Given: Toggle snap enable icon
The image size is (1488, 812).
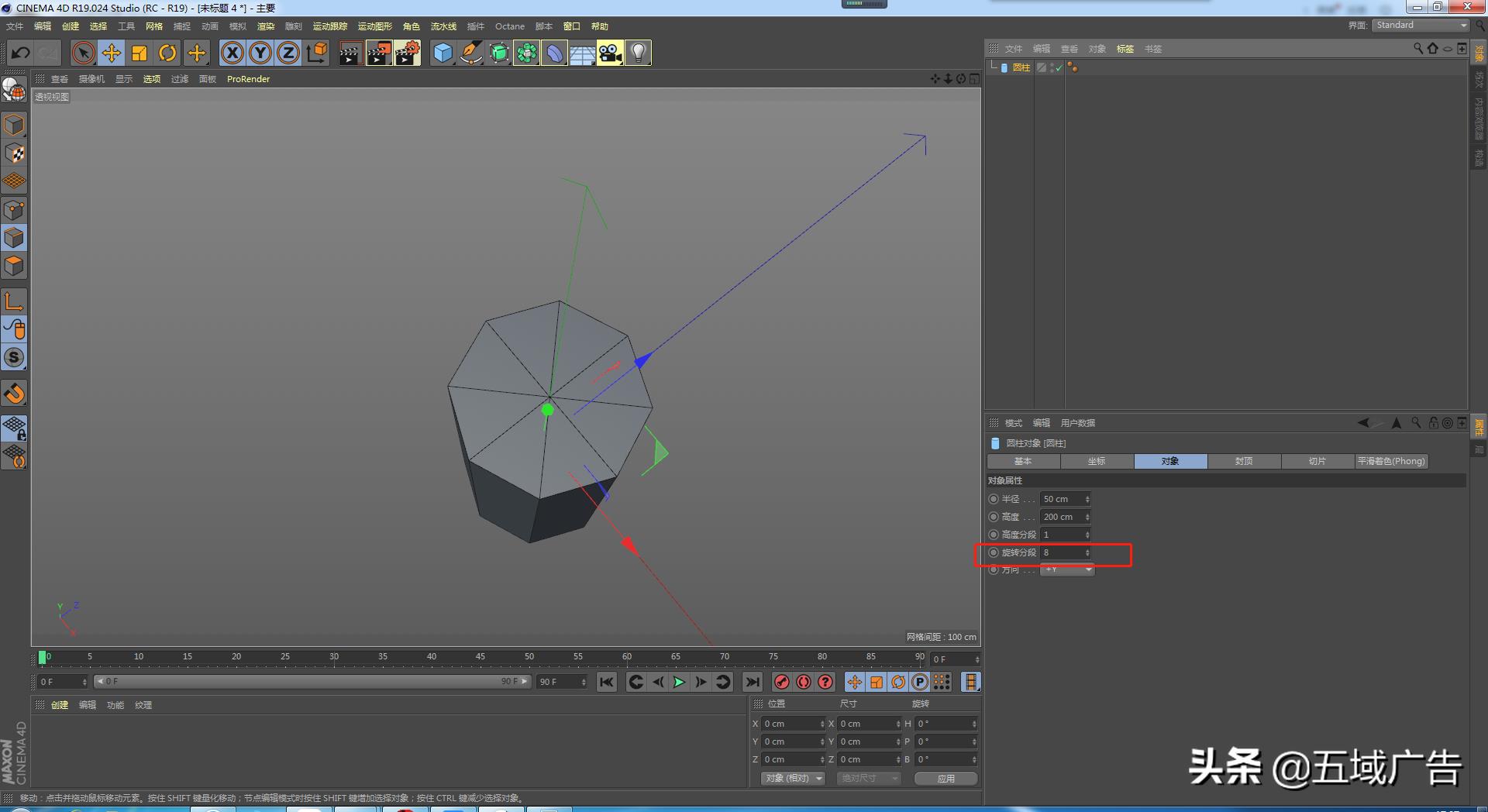Looking at the screenshot, I should pyautogui.click(x=14, y=394).
